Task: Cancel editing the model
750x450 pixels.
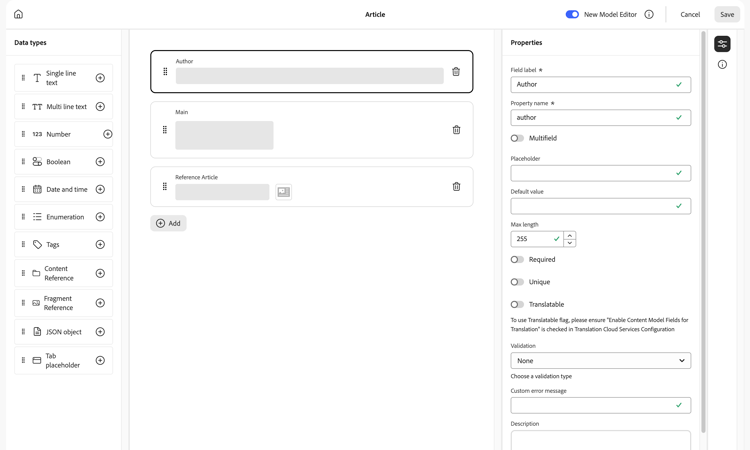Action: 690,15
